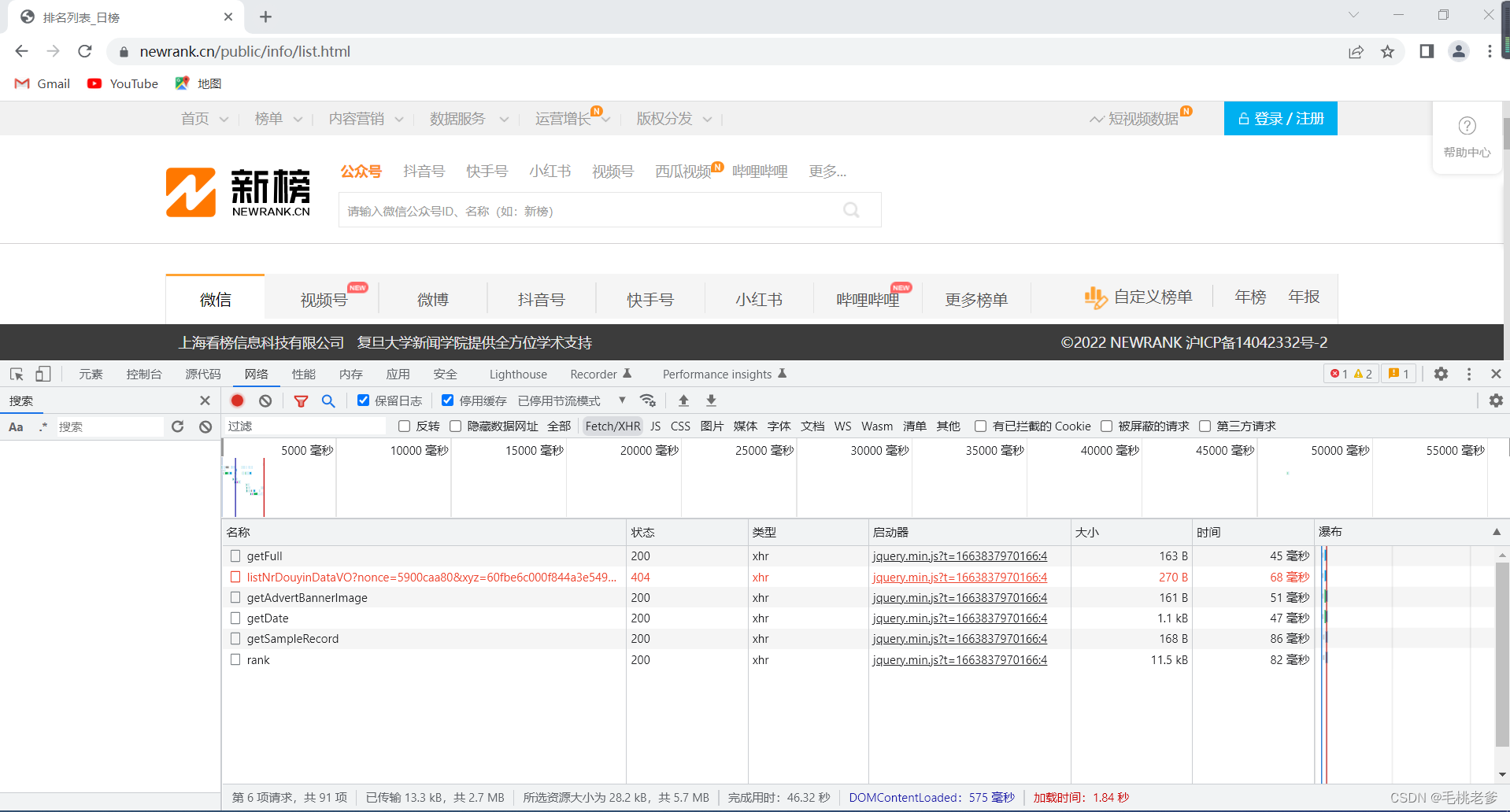Click the network search magnifier icon
The width and height of the screenshot is (1510, 812).
click(x=328, y=400)
